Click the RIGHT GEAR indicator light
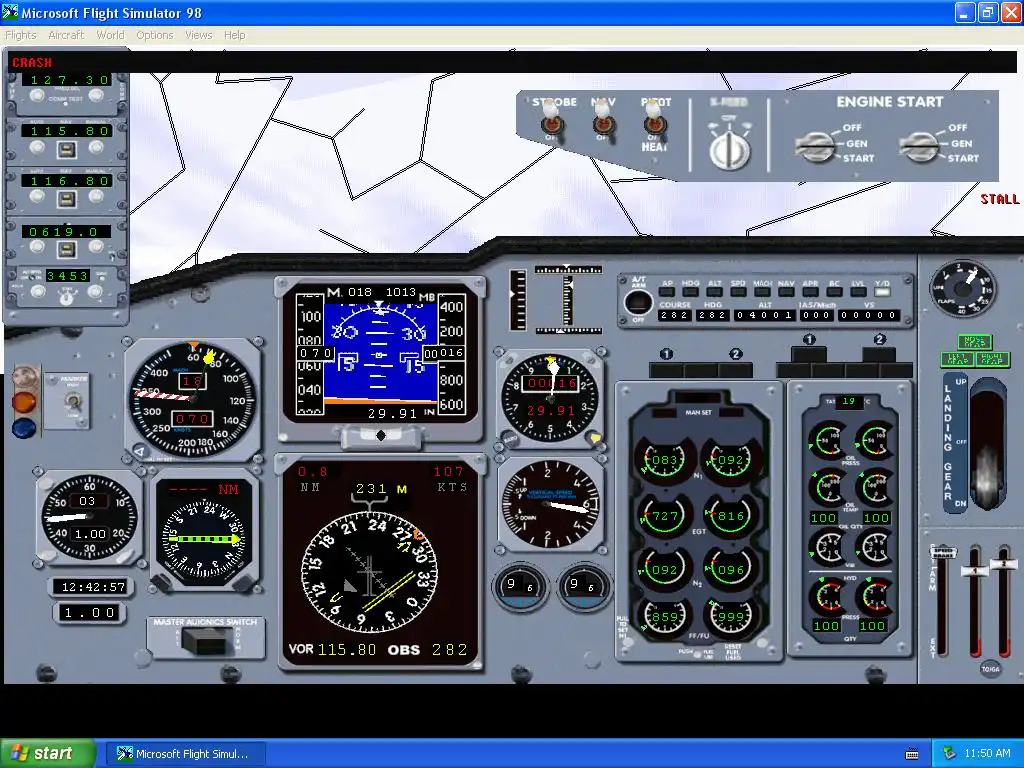1024x768 pixels. pos(993,359)
